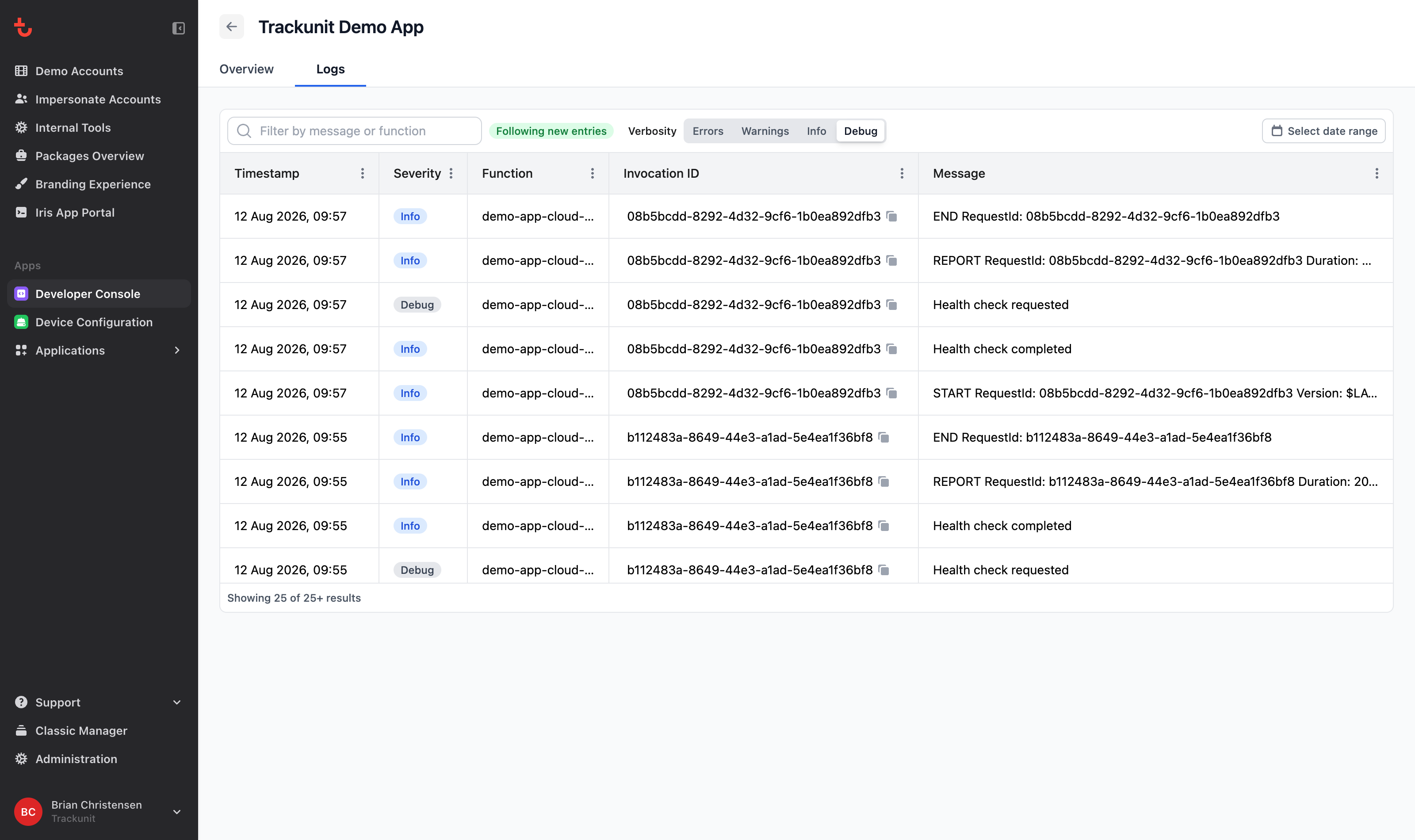Expand the Support menu chevron
Viewport: 1415px width, 840px height.
click(x=177, y=703)
